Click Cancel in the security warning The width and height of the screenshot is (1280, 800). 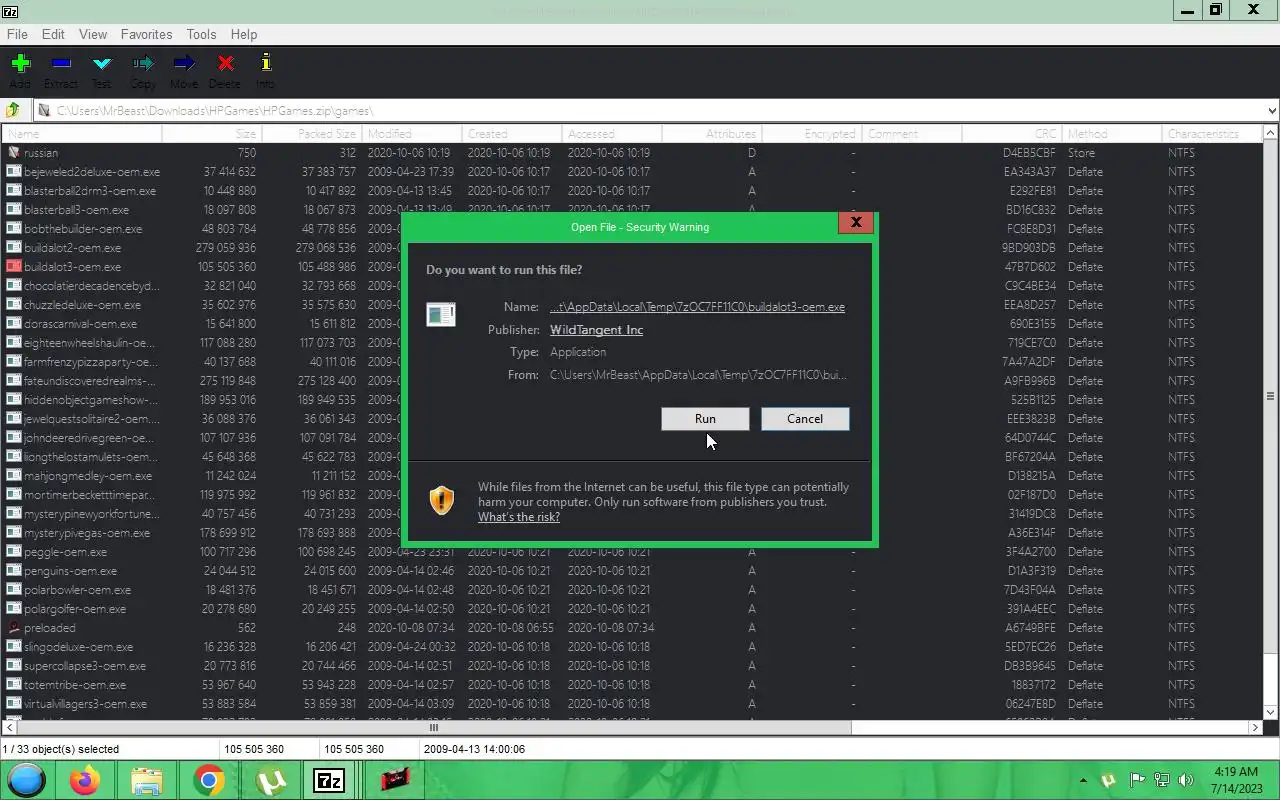[805, 419]
